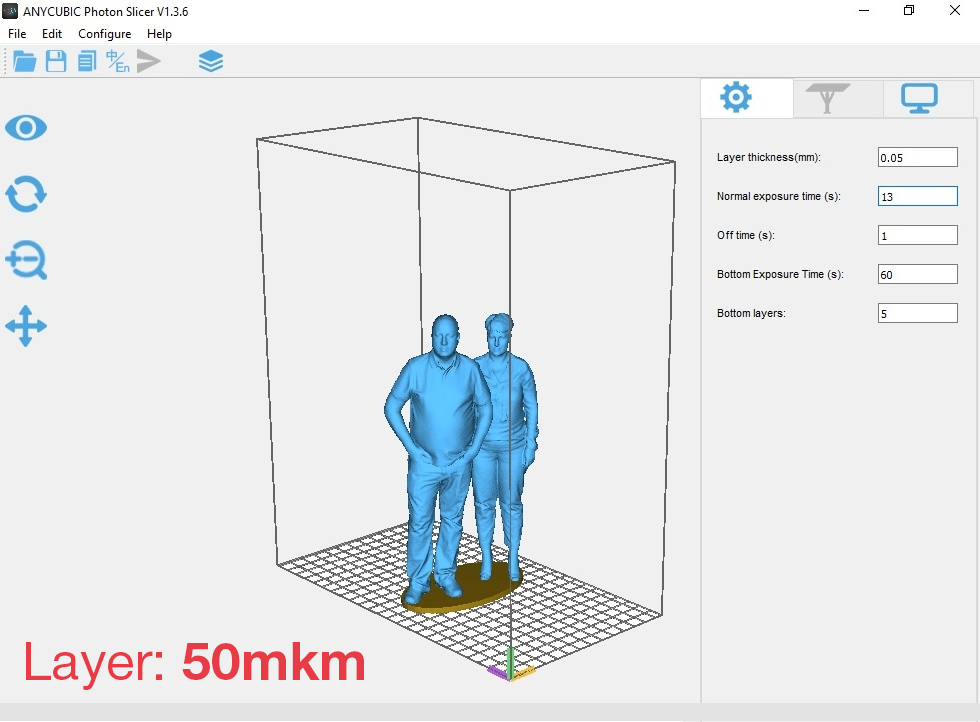
Task: Open the Configure menu
Action: coord(104,34)
